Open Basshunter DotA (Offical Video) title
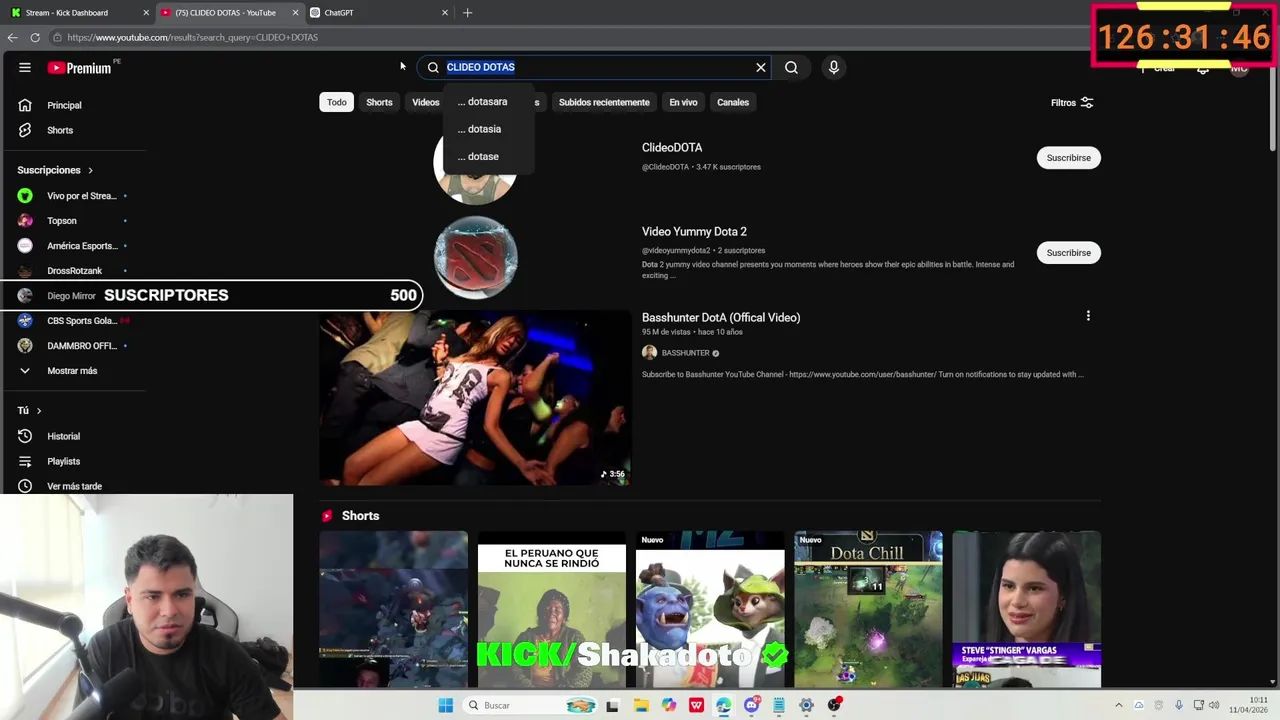The width and height of the screenshot is (1280, 720). (721, 318)
